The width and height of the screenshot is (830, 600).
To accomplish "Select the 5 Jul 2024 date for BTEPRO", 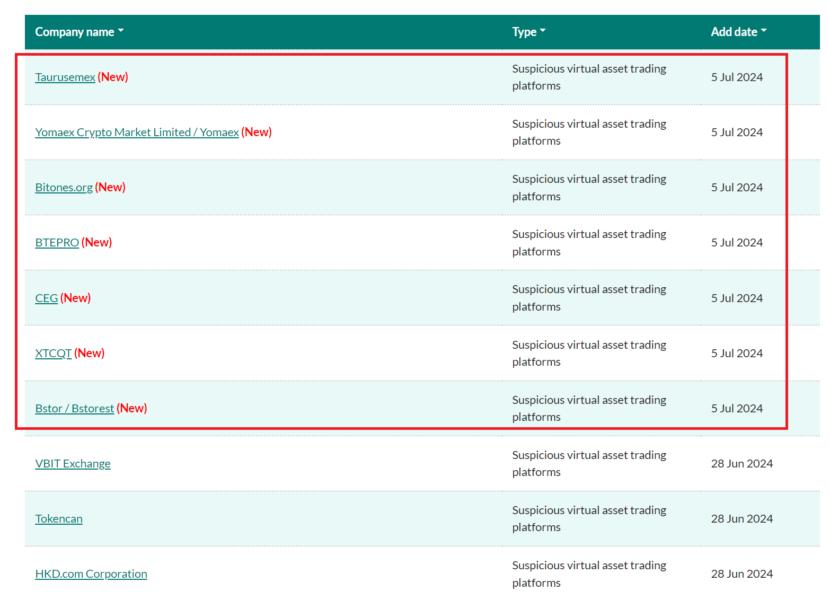I will (x=737, y=243).
